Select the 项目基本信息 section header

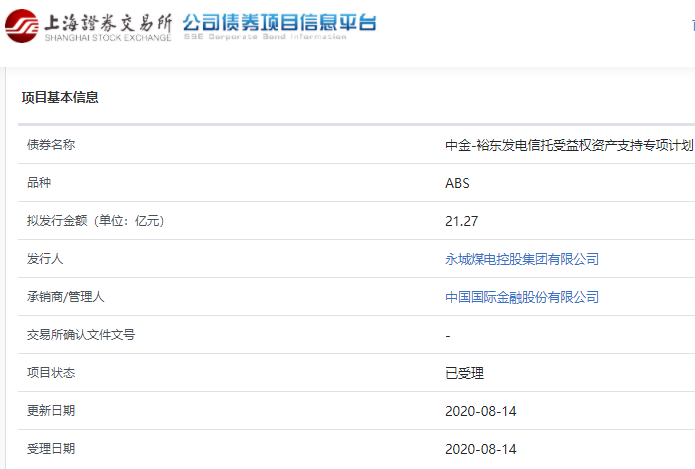pos(60,97)
